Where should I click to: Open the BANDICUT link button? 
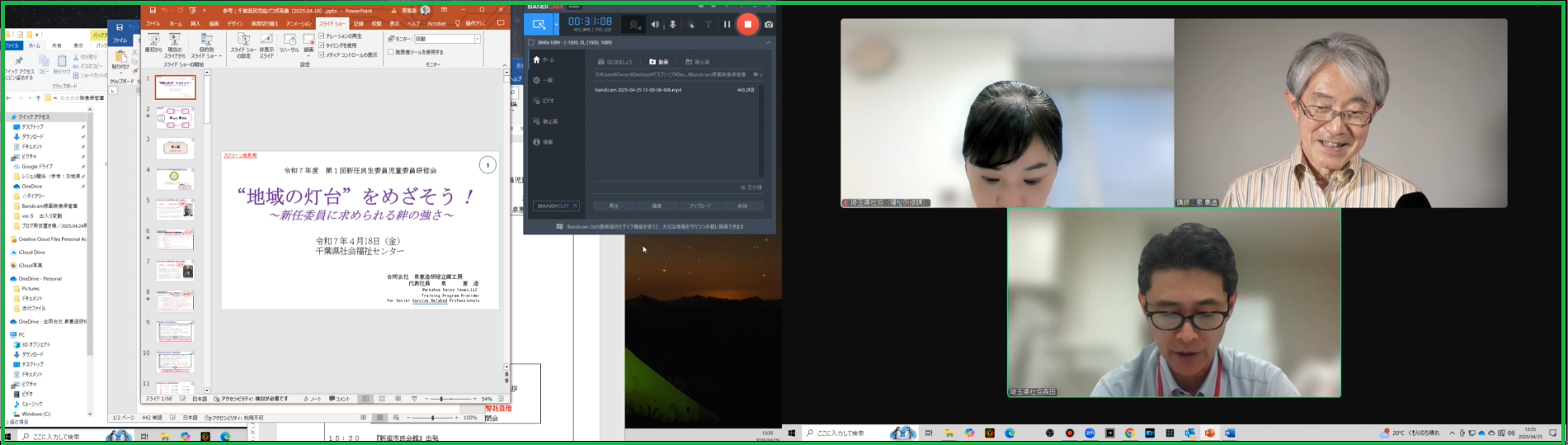[x=557, y=206]
